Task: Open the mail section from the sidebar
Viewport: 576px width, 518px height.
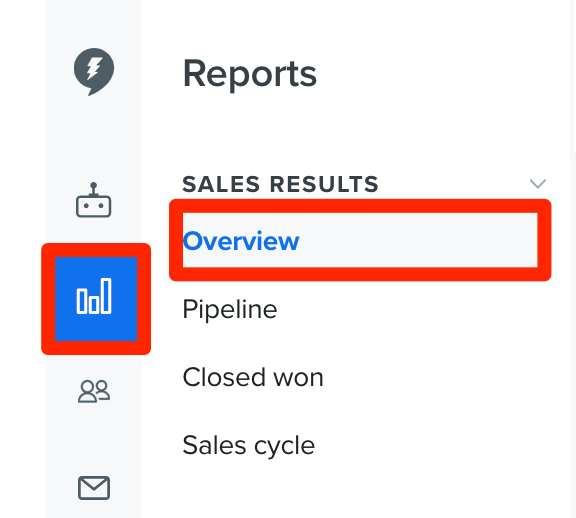Action: [94, 488]
